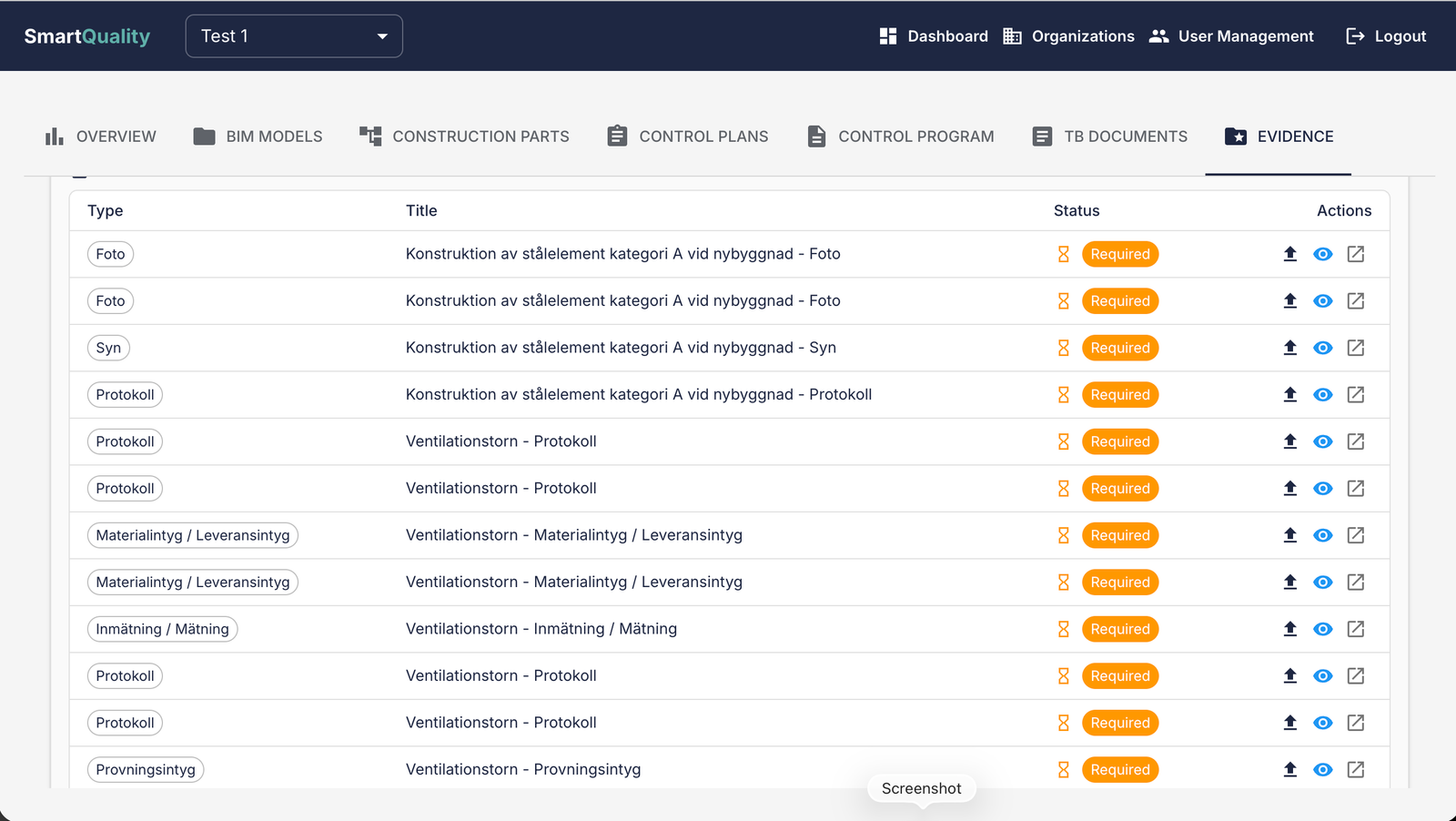1456x821 pixels.
Task: Open the BIM Models tab
Action: [x=258, y=137]
